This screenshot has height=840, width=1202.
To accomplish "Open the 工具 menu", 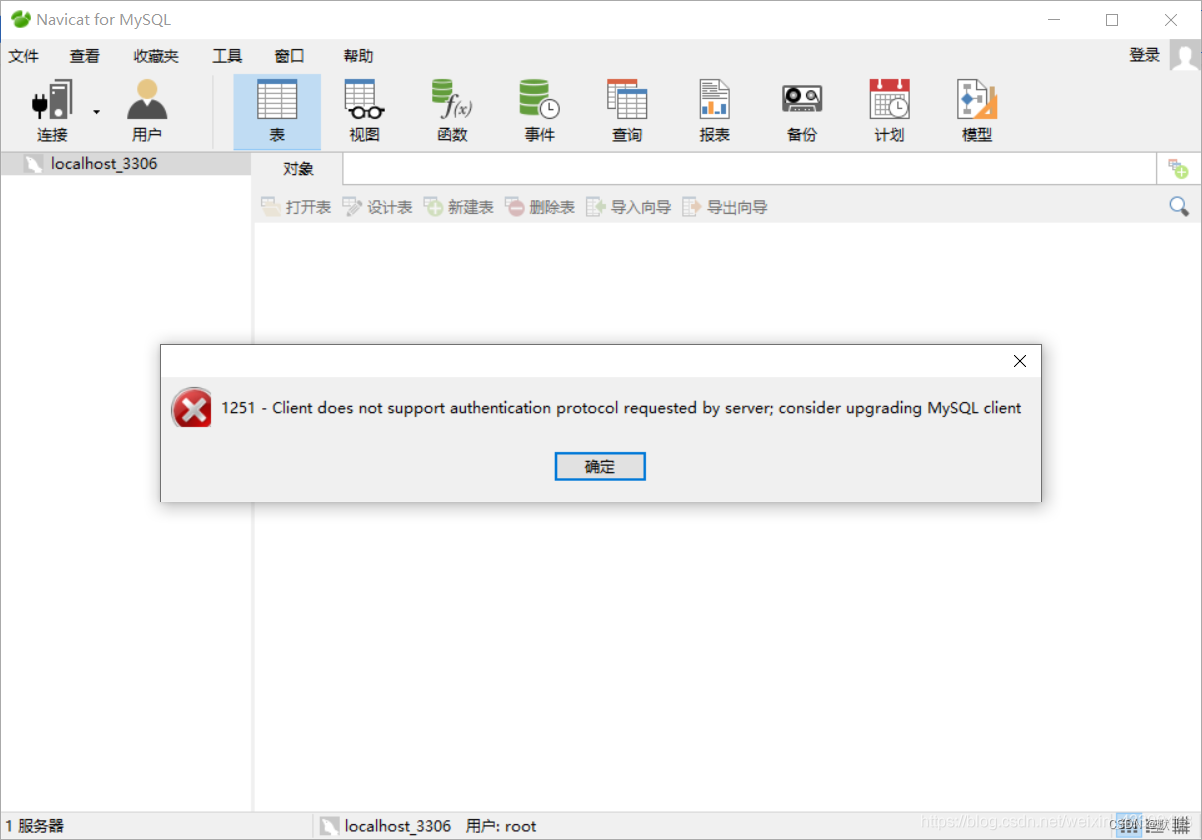I will (227, 56).
